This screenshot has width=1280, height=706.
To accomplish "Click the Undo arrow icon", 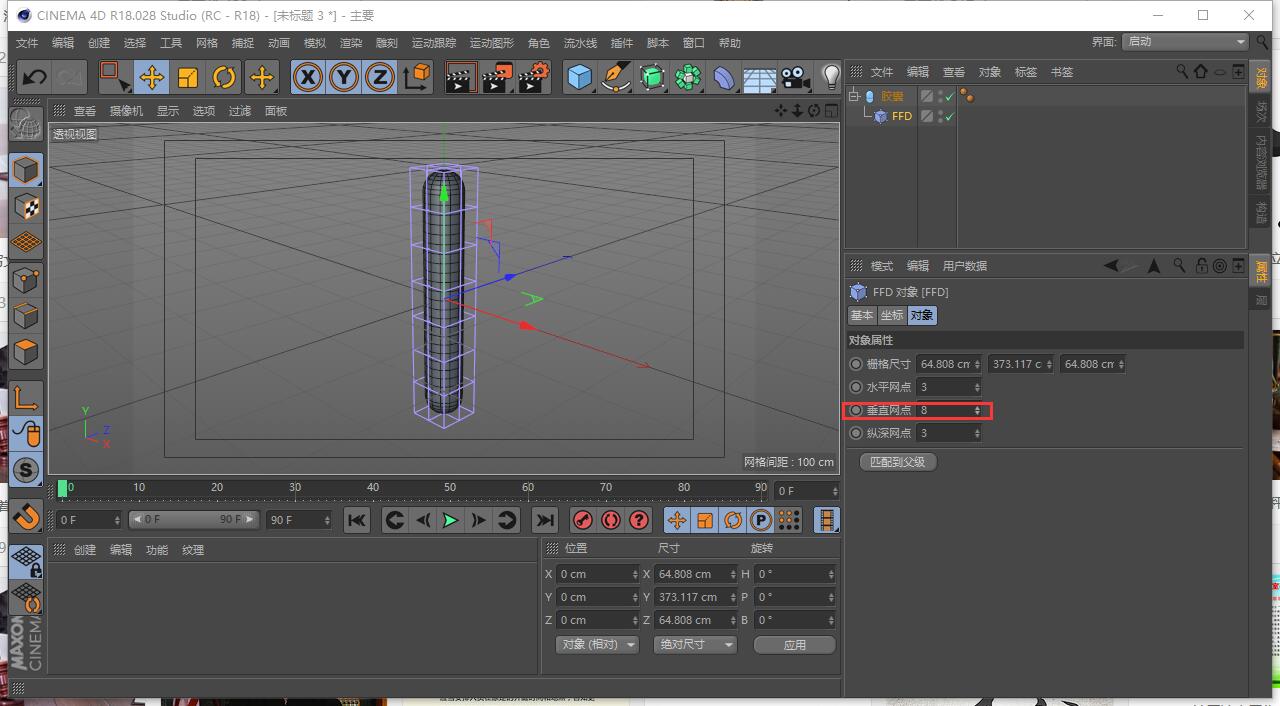I will tap(34, 77).
